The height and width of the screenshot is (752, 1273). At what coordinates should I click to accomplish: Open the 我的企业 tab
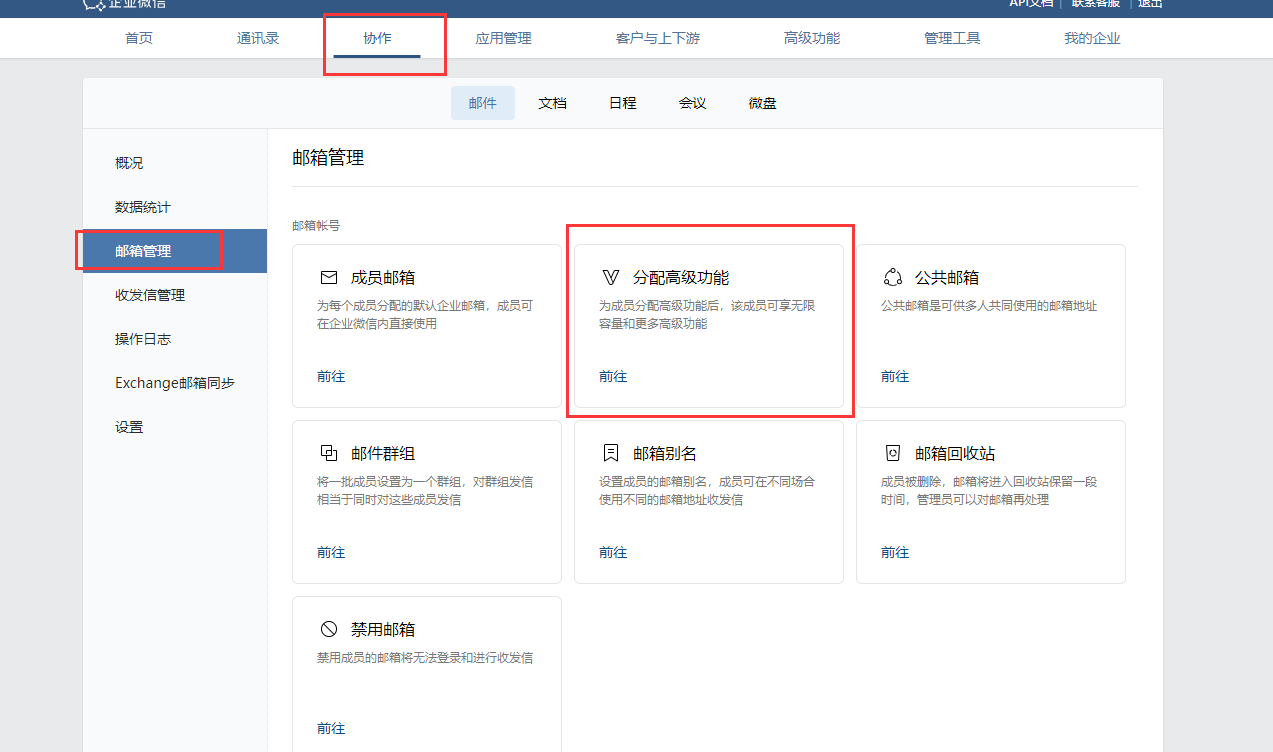coord(1092,38)
